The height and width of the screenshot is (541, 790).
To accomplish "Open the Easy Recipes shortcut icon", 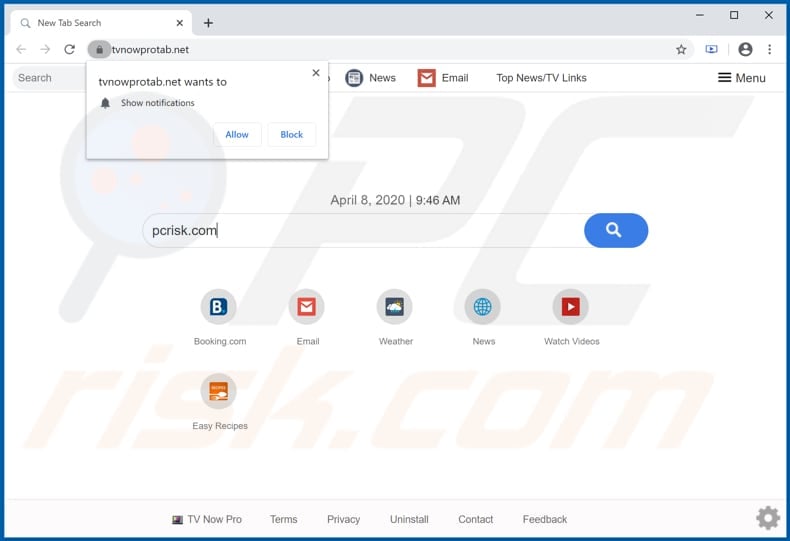I will click(218, 391).
